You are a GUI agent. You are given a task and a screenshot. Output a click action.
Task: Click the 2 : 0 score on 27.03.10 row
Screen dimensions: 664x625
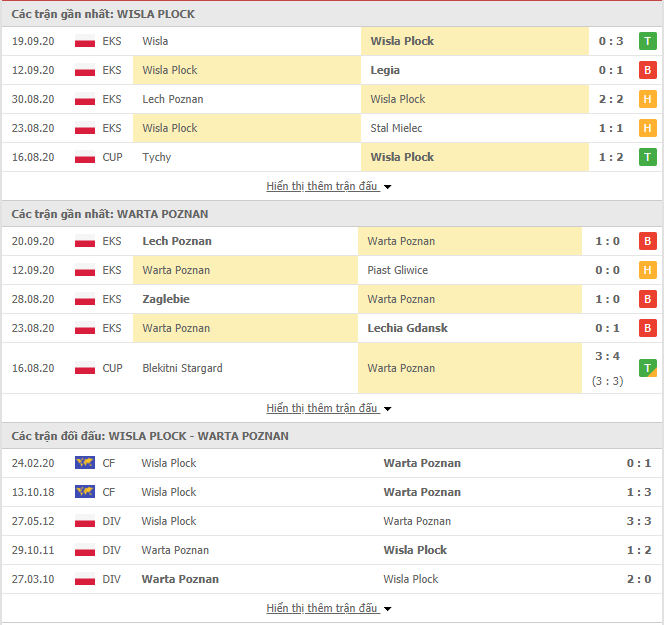639,579
